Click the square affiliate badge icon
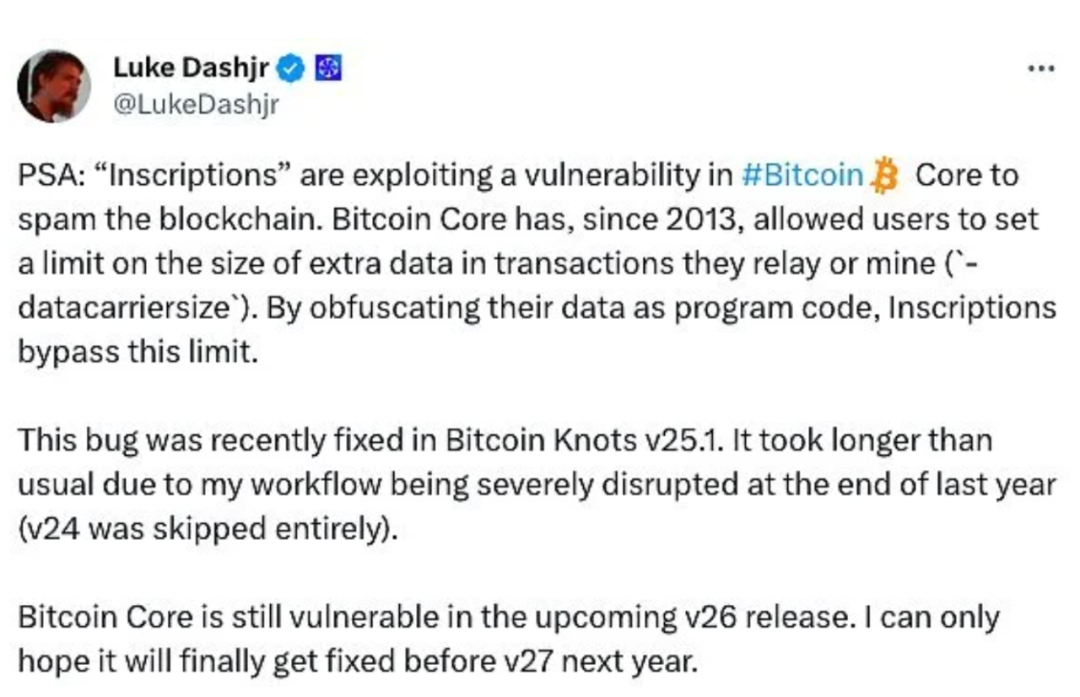1080x697 pixels. pyautogui.click(x=328, y=68)
